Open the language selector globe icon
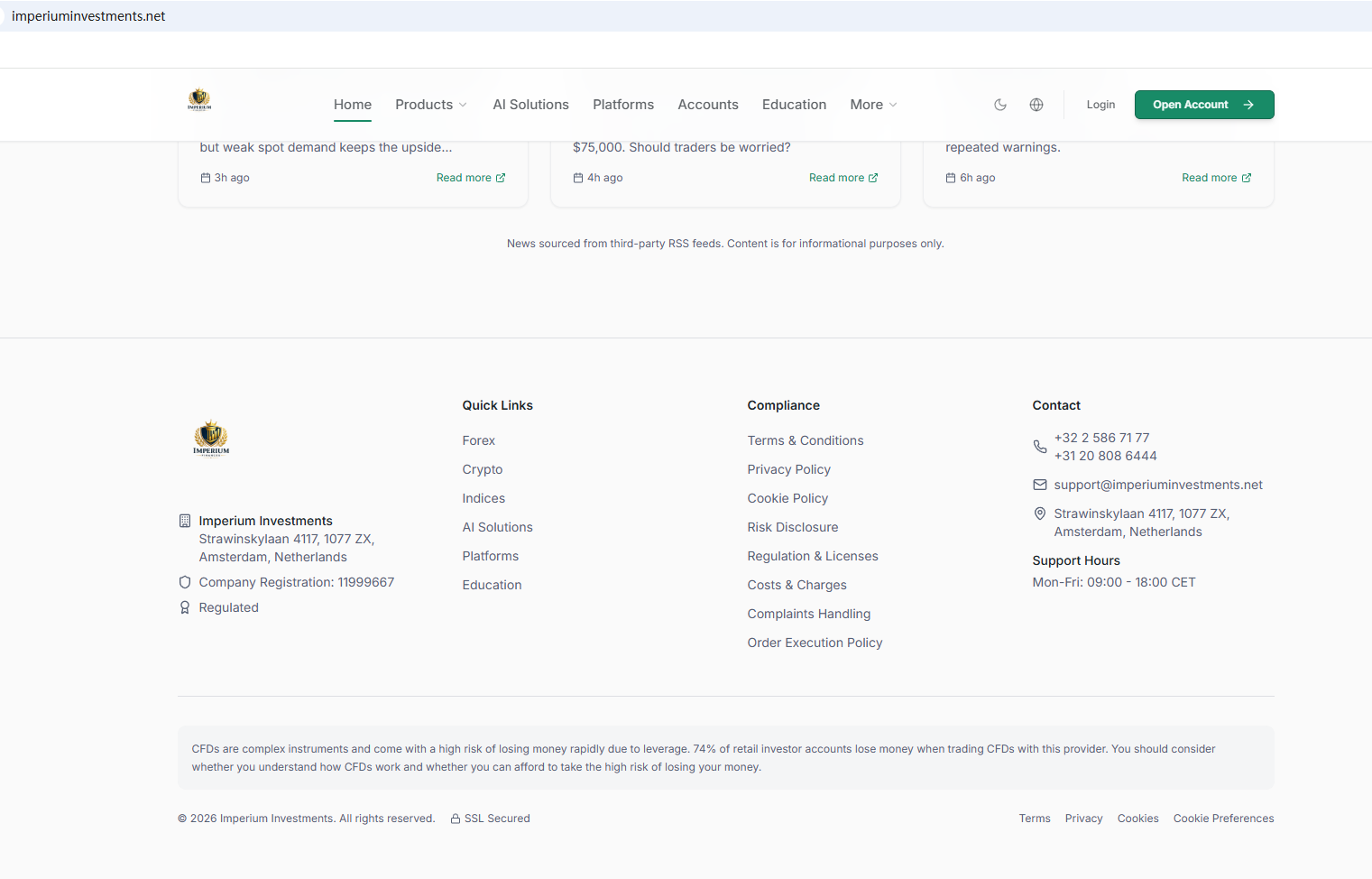 pos(1036,105)
